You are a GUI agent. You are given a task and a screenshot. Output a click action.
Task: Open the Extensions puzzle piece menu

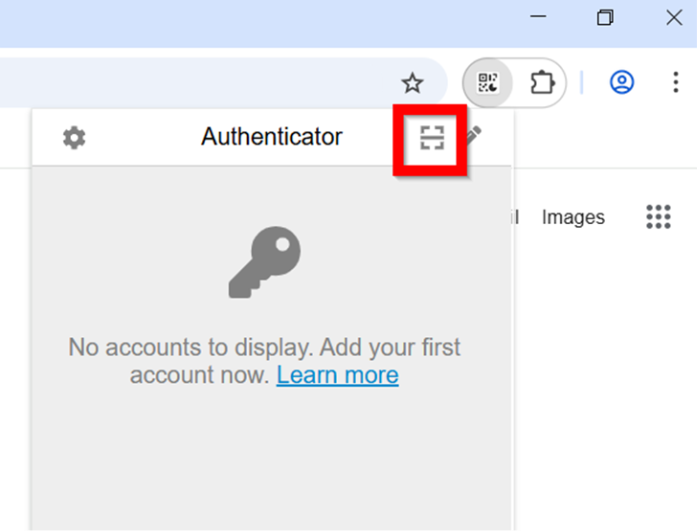pyautogui.click(x=541, y=82)
